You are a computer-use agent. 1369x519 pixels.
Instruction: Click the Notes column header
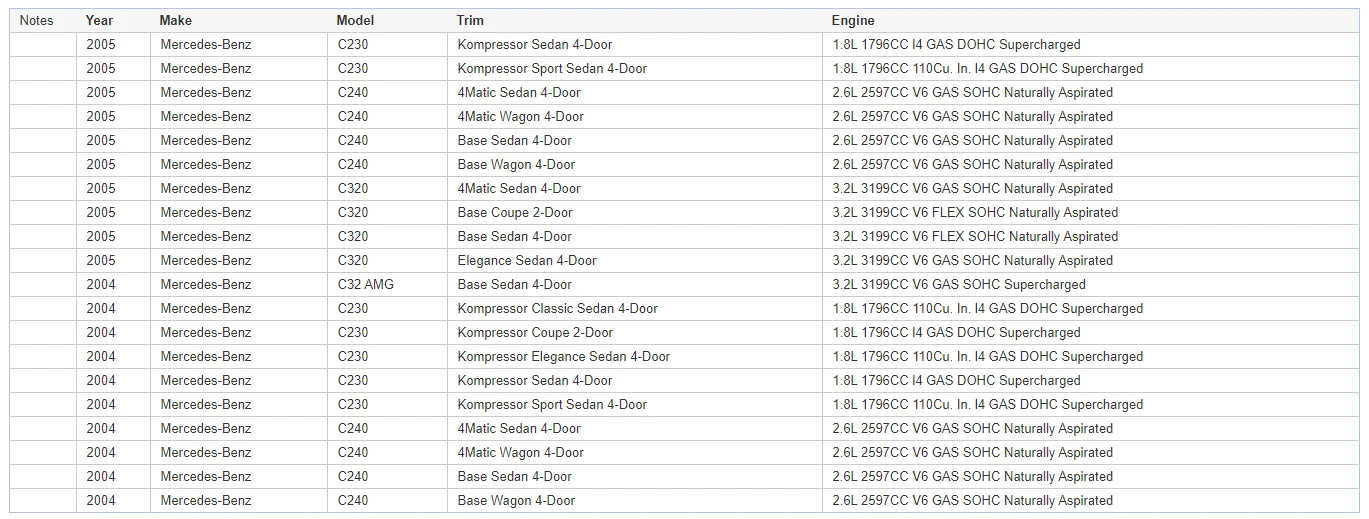43,20
